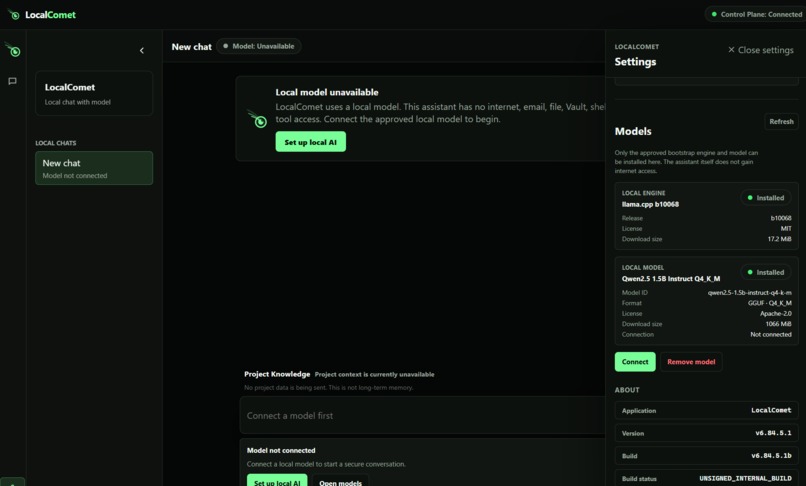Click the Apache-2.0 license value
The height and width of the screenshot is (486, 806).
point(776,314)
